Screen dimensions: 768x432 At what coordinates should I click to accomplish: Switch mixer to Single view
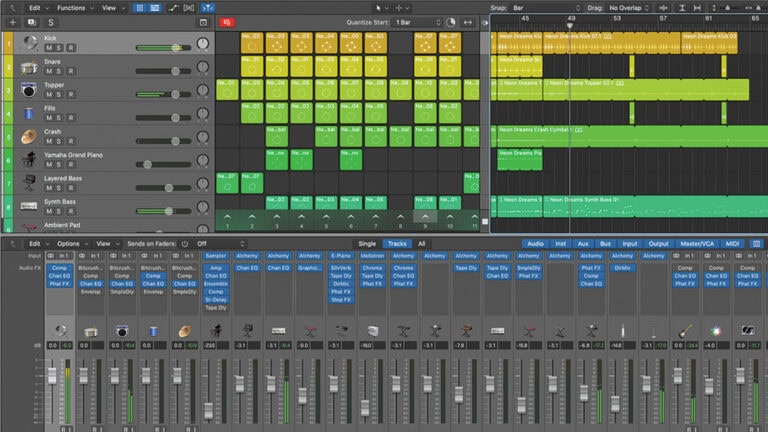coord(367,243)
